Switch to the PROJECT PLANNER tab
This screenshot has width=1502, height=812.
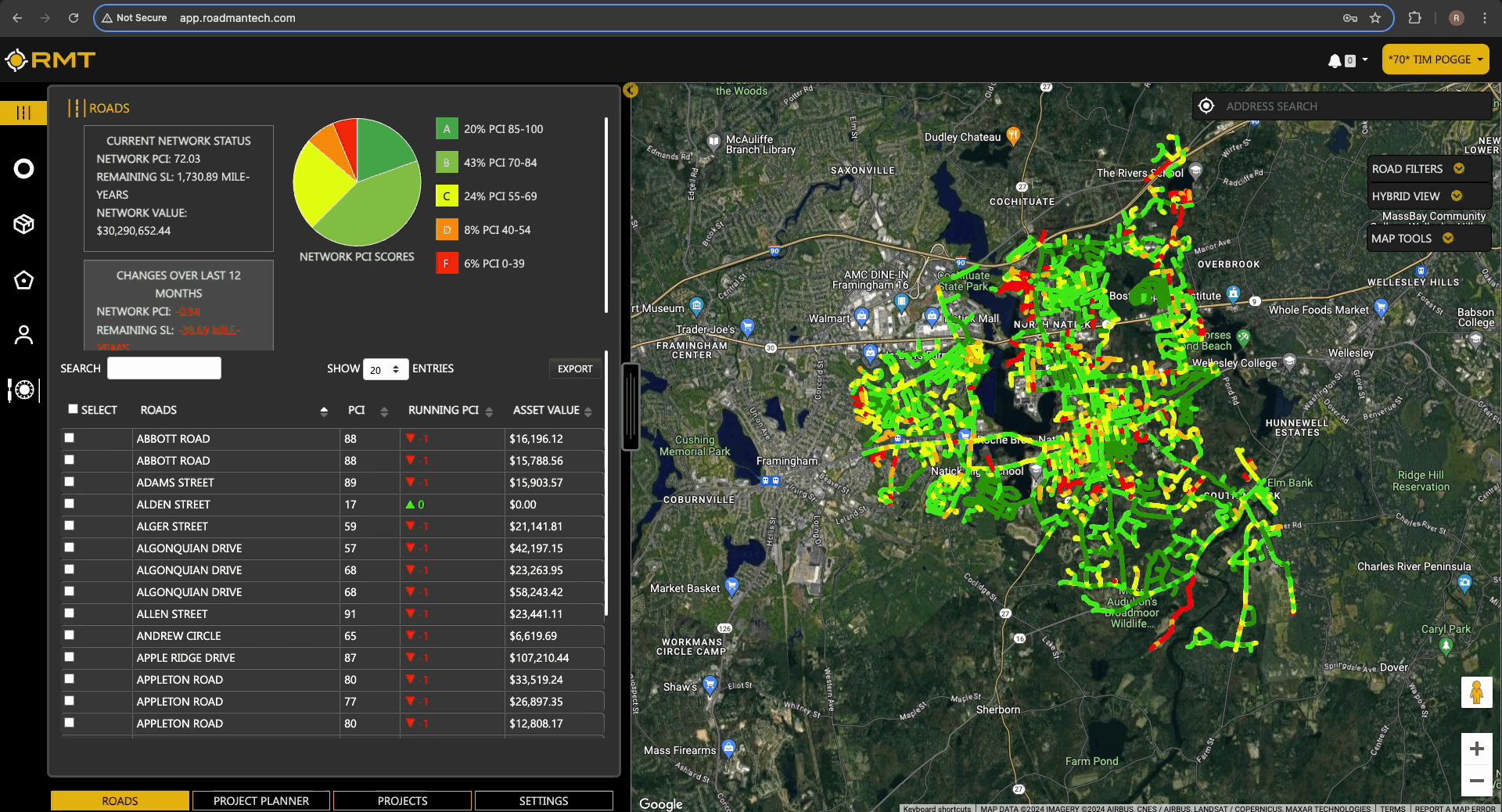(261, 800)
